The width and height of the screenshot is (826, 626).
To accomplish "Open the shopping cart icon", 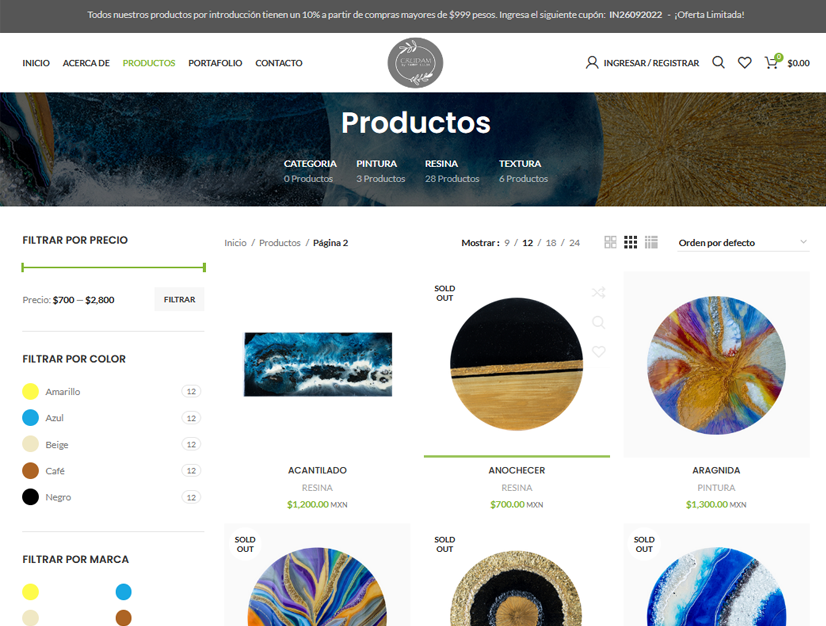I will click(772, 63).
